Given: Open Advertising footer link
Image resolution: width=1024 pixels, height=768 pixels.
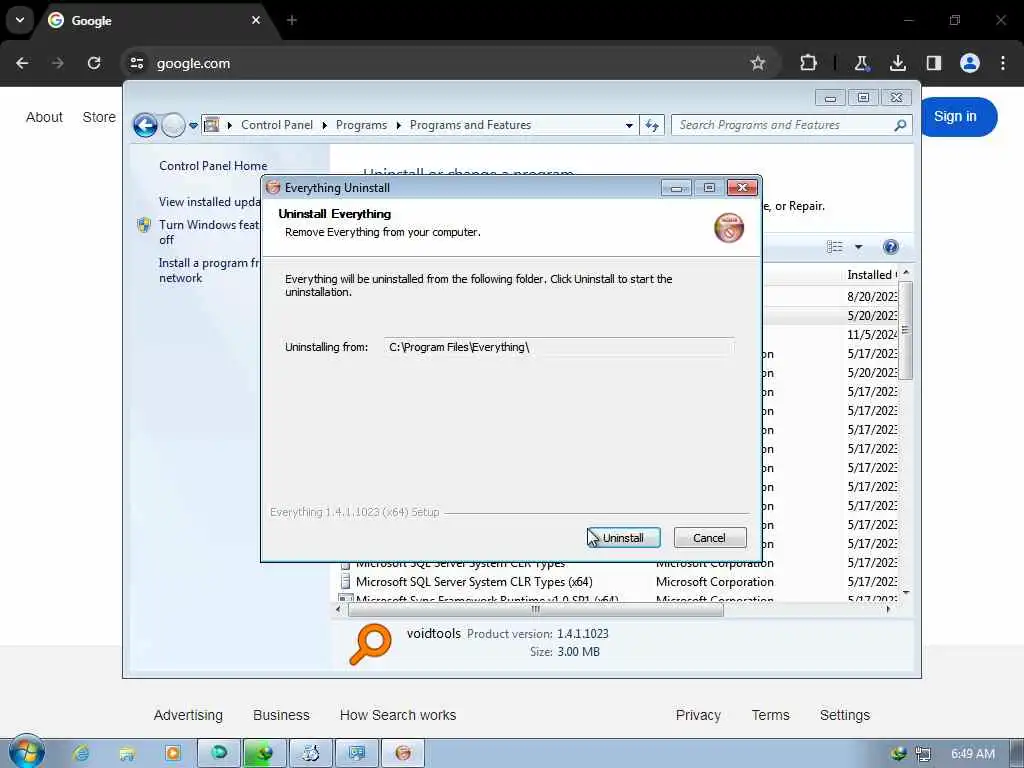Looking at the screenshot, I should click(x=188, y=715).
